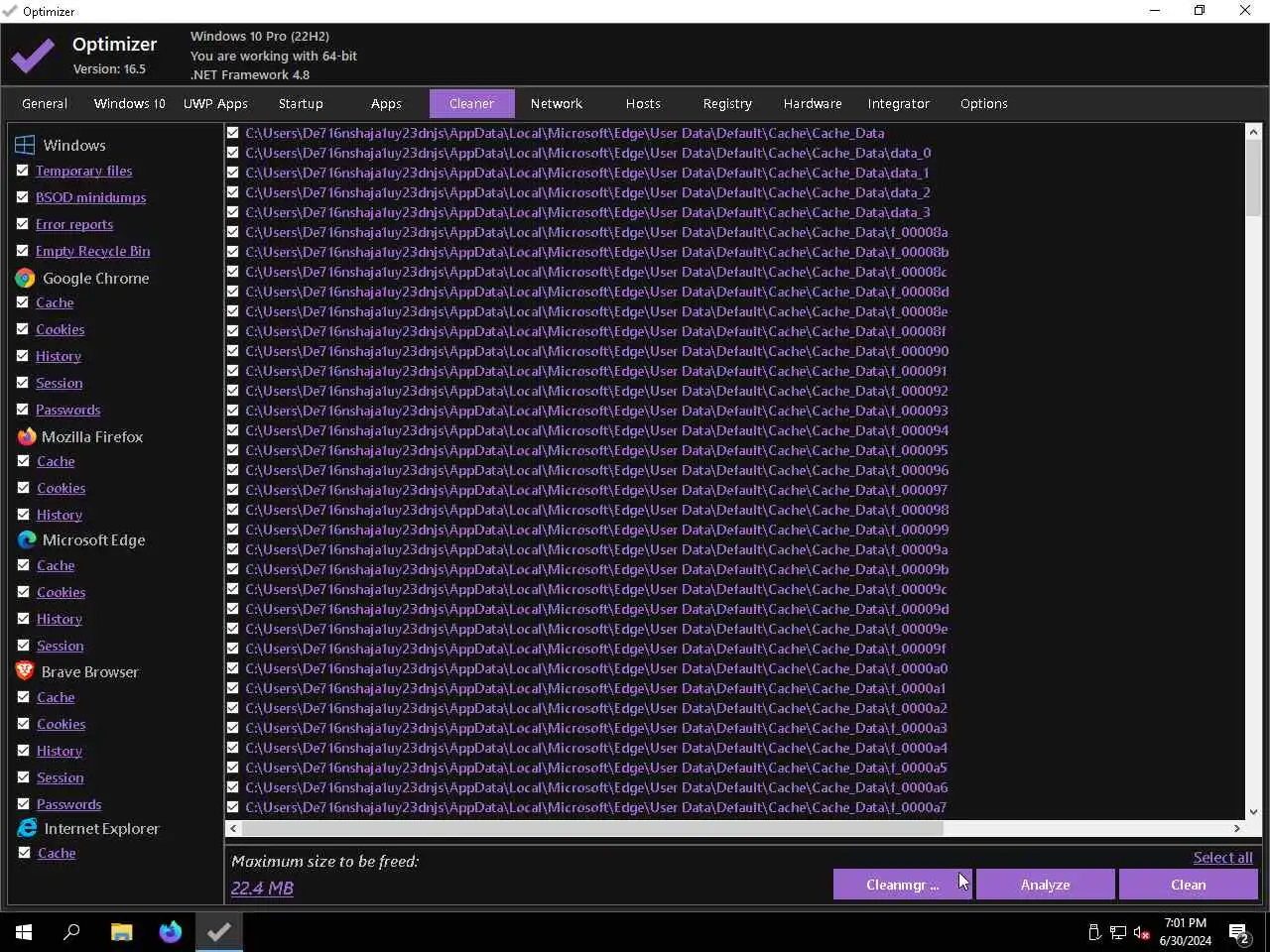Image resolution: width=1270 pixels, height=952 pixels.
Task: Click Mozilla Firefox Cache link
Action: tap(56, 461)
